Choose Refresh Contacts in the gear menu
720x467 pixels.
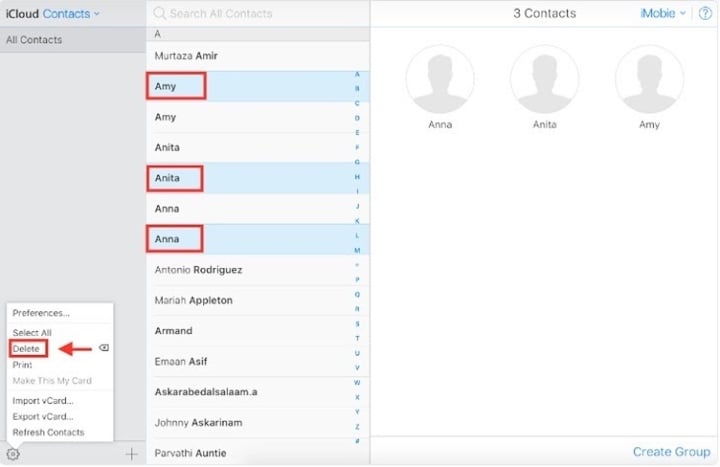tap(48, 433)
